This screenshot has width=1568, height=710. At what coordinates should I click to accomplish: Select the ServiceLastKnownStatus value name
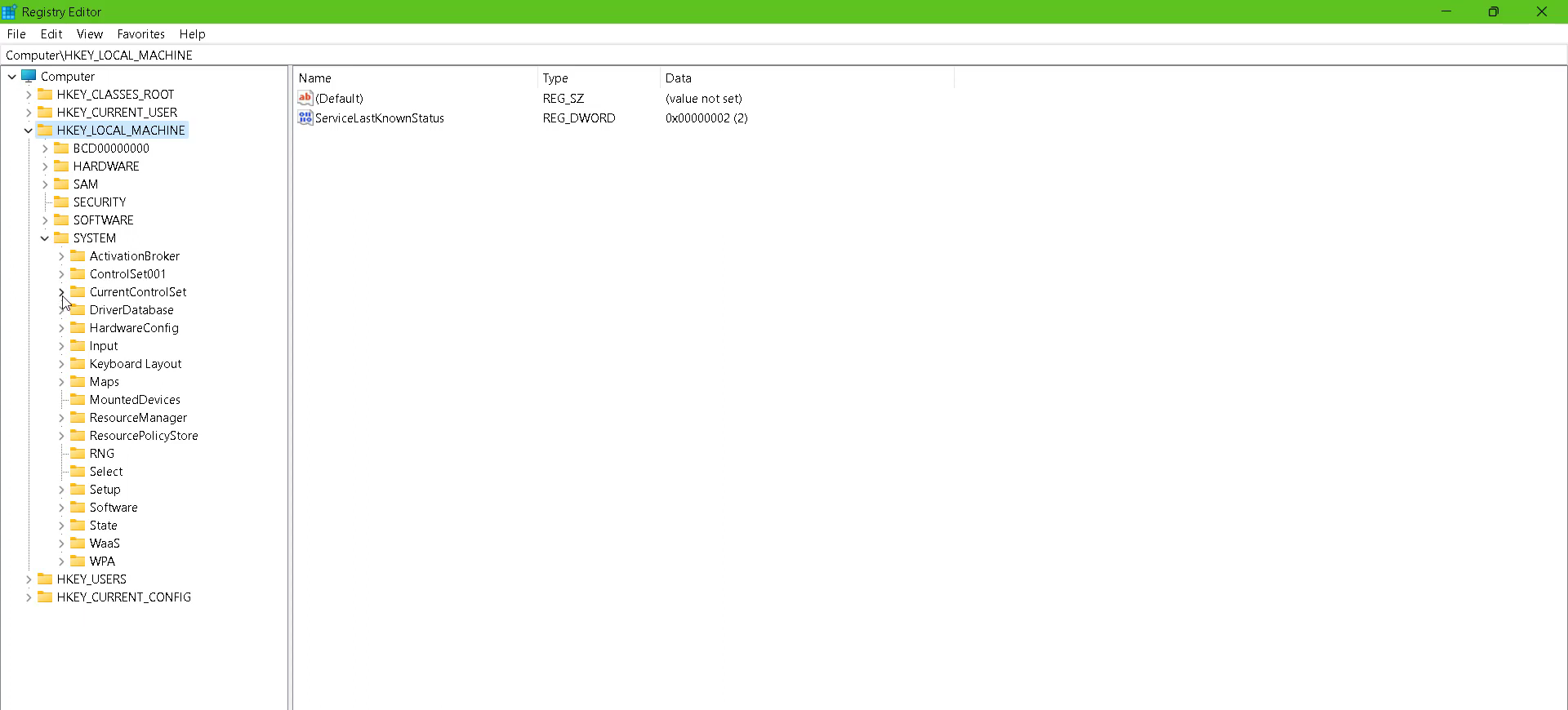[x=380, y=118]
